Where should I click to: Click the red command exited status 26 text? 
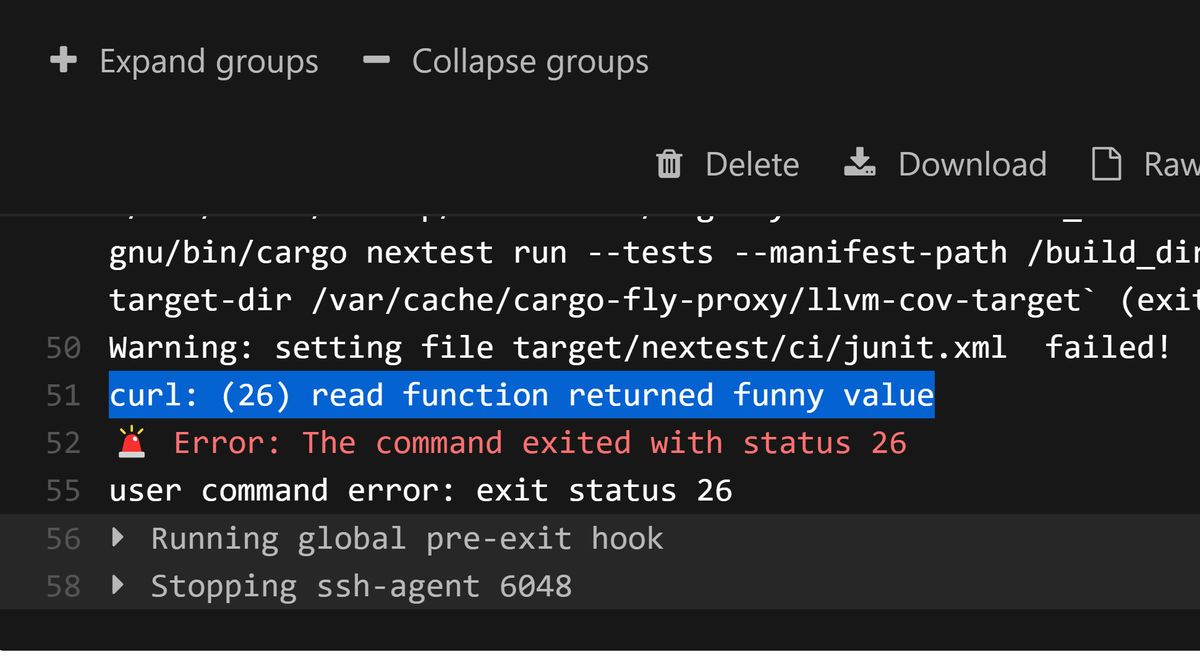click(x=540, y=443)
